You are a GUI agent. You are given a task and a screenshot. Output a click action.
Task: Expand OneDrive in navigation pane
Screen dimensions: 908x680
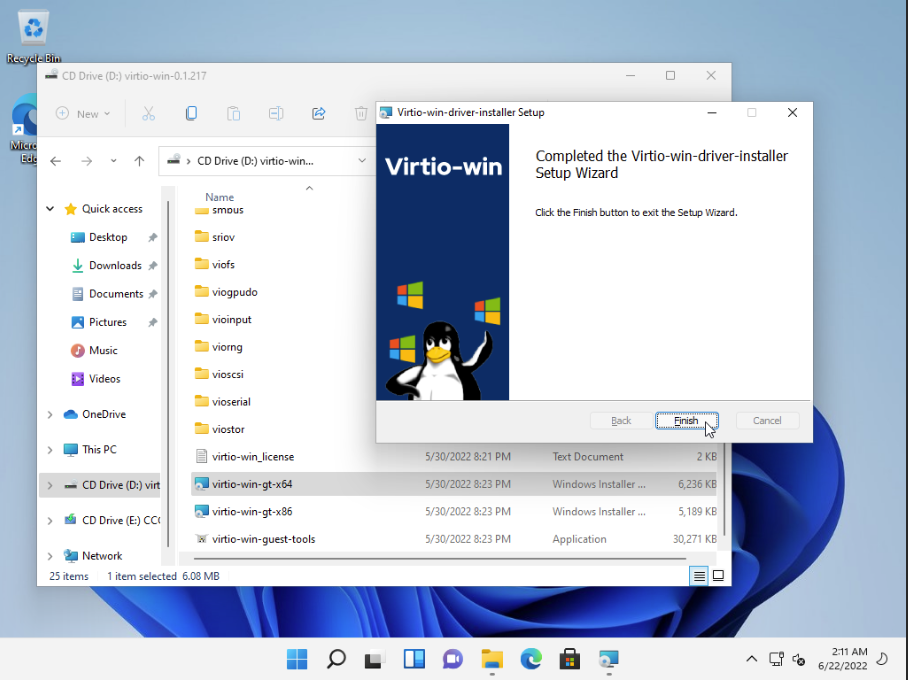point(50,414)
